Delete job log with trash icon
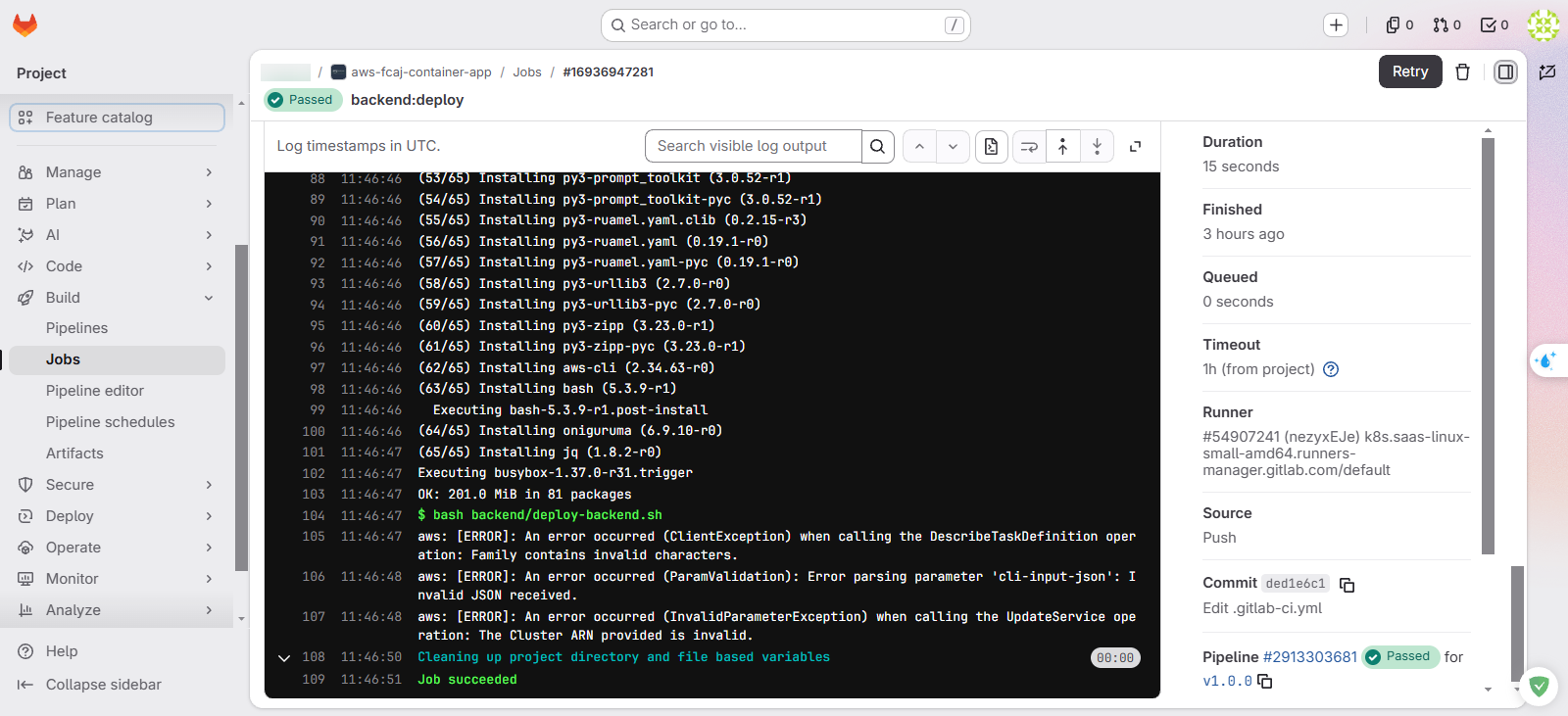 (x=1462, y=72)
